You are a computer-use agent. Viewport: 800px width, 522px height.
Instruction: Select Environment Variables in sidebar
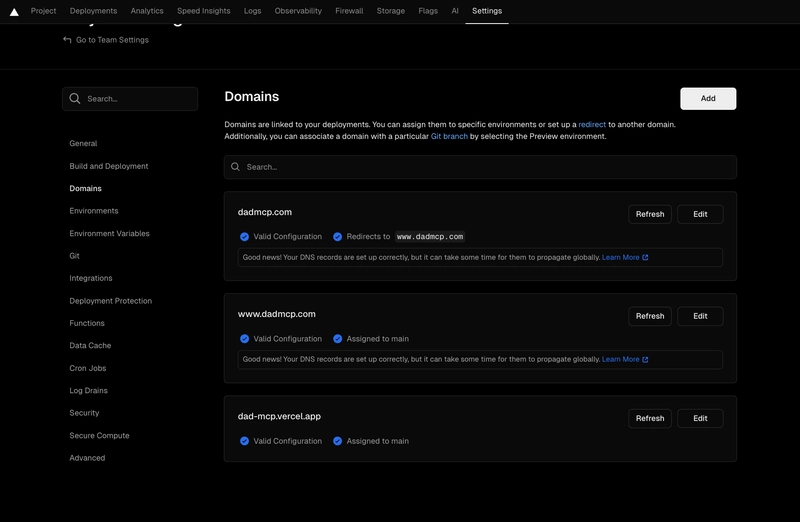point(109,233)
